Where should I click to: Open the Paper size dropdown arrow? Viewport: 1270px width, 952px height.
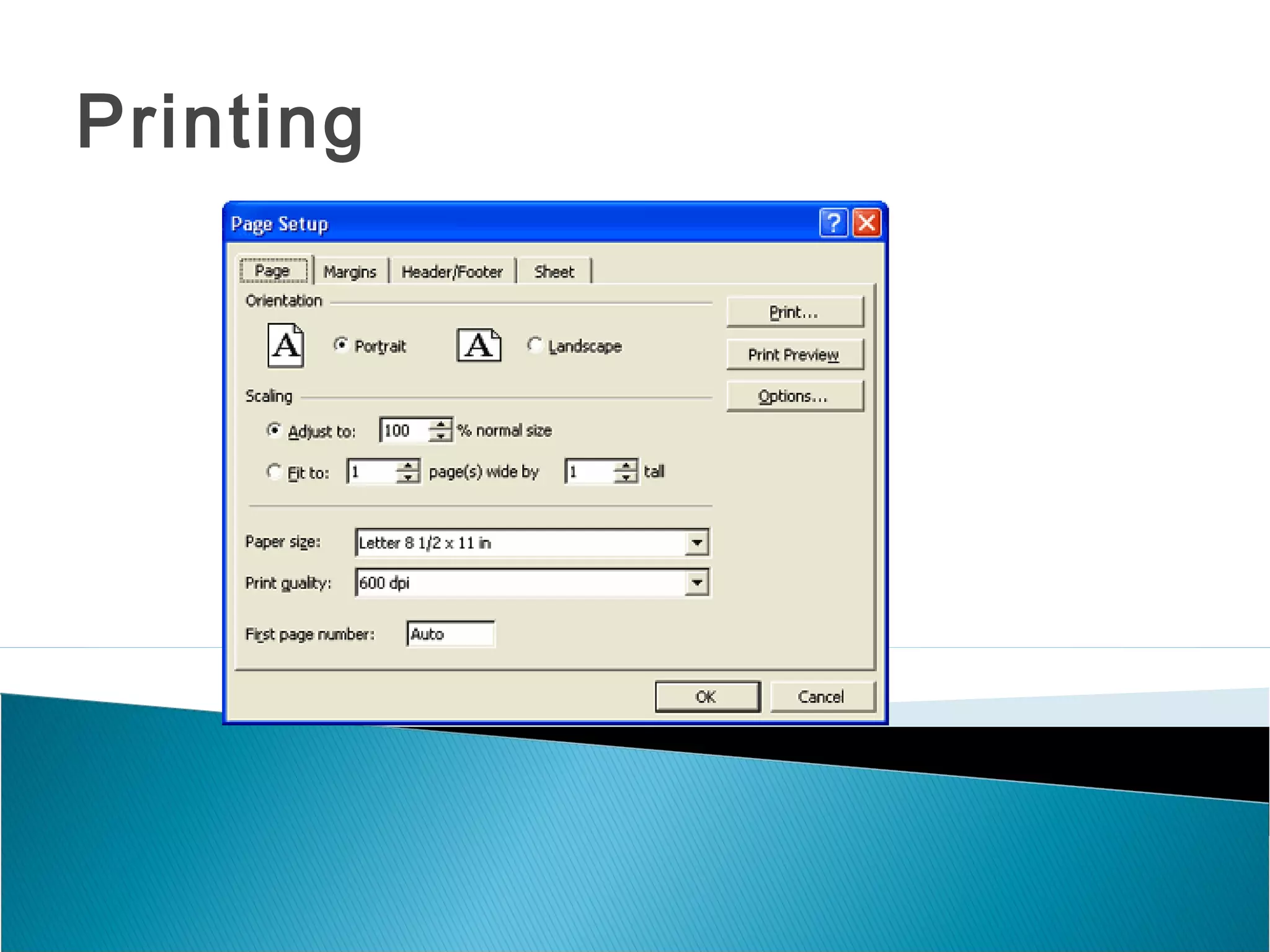point(697,543)
